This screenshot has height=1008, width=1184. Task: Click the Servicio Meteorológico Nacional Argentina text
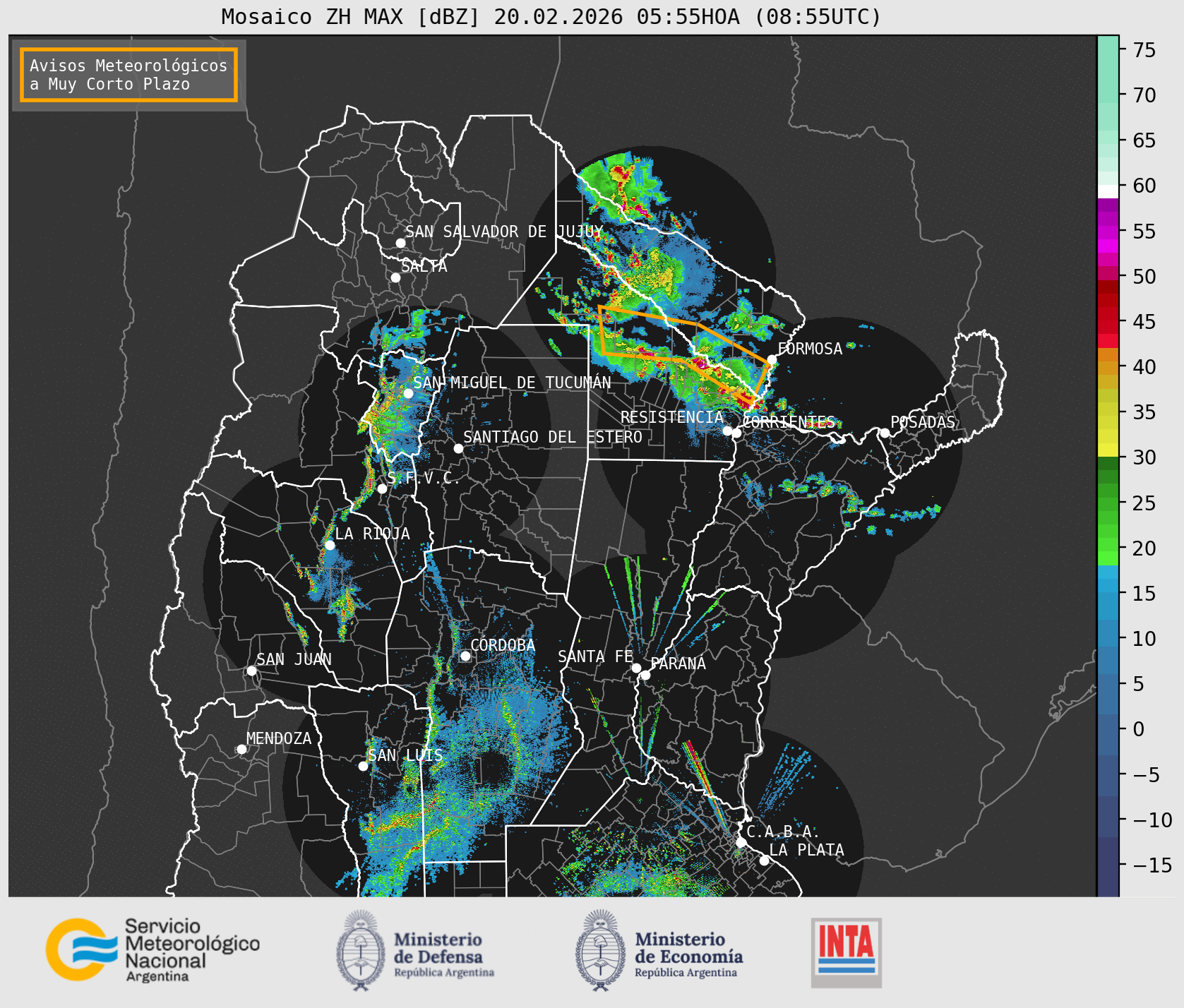(x=192, y=951)
